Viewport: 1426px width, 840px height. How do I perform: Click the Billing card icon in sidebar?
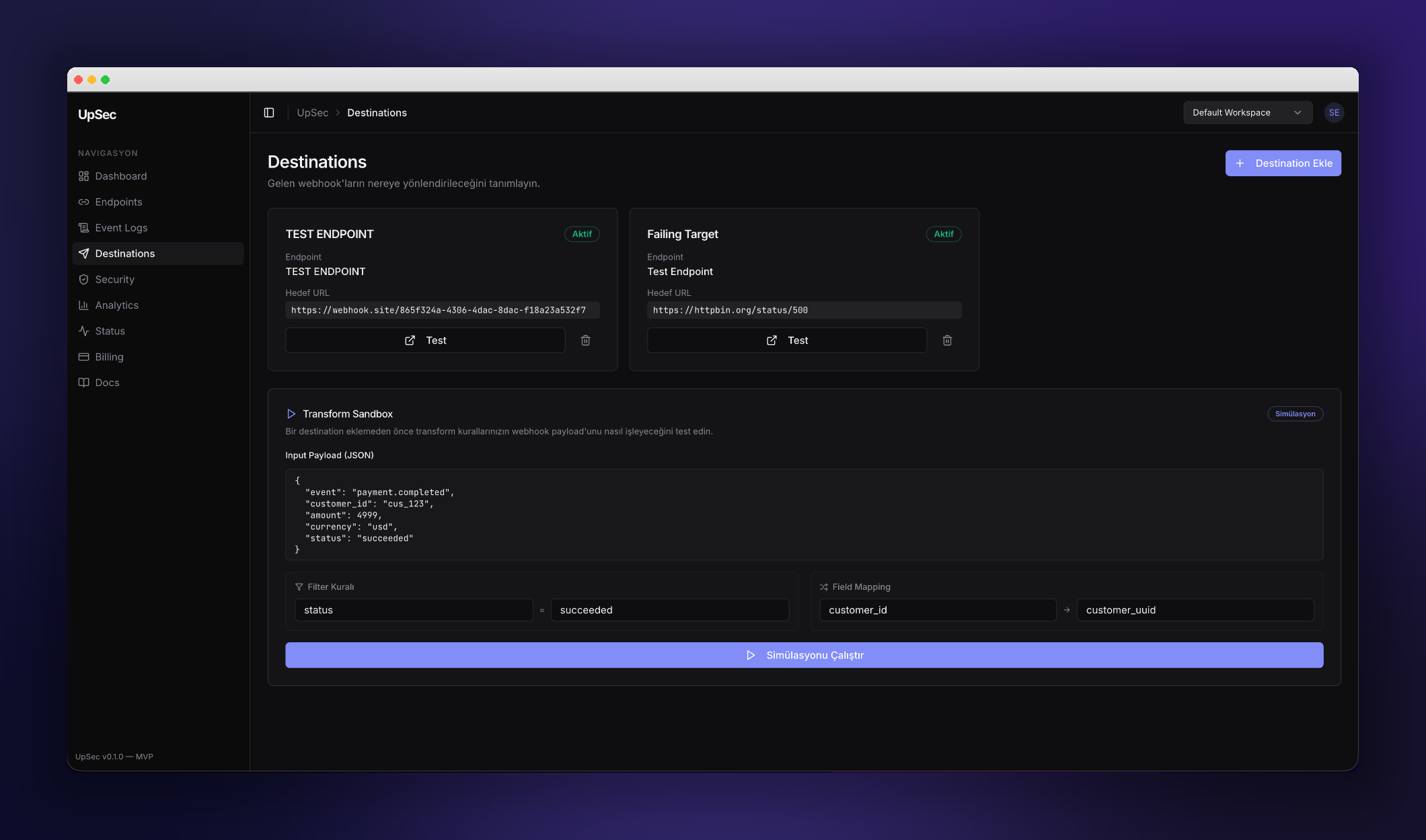(x=83, y=357)
